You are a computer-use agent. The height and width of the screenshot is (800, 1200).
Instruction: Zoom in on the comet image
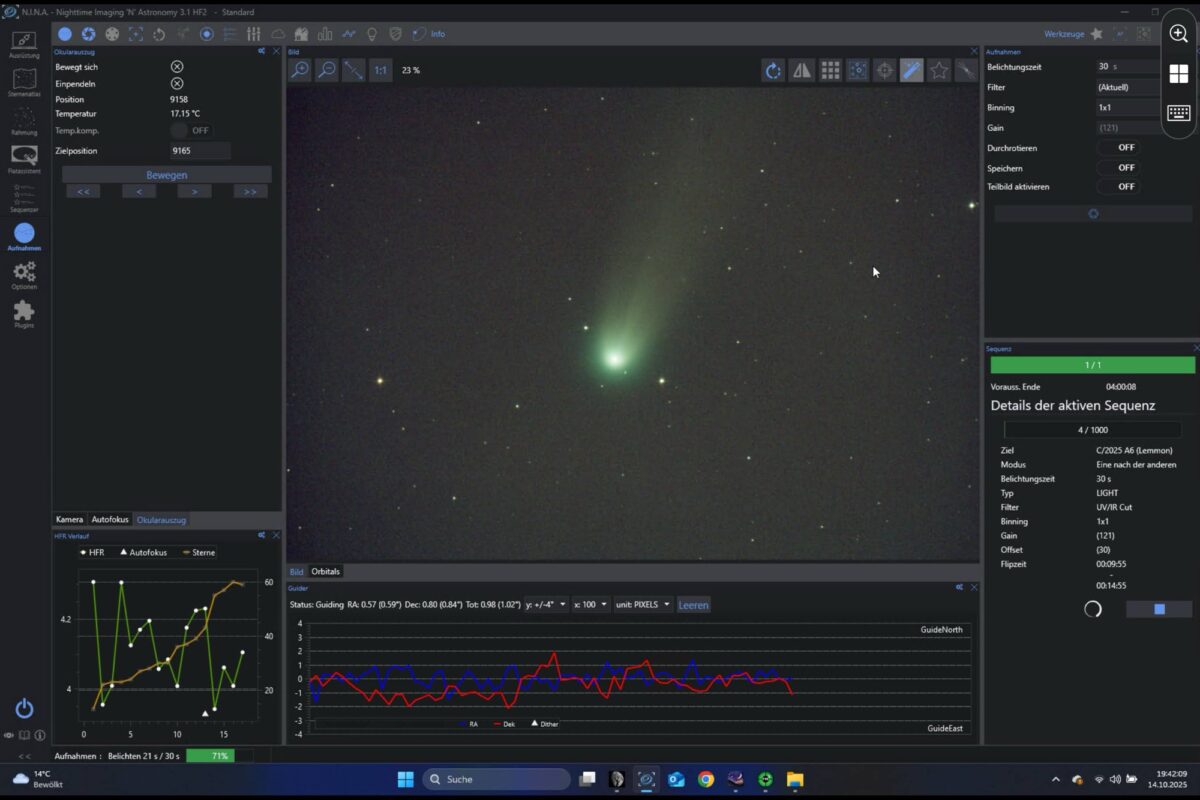[300, 70]
